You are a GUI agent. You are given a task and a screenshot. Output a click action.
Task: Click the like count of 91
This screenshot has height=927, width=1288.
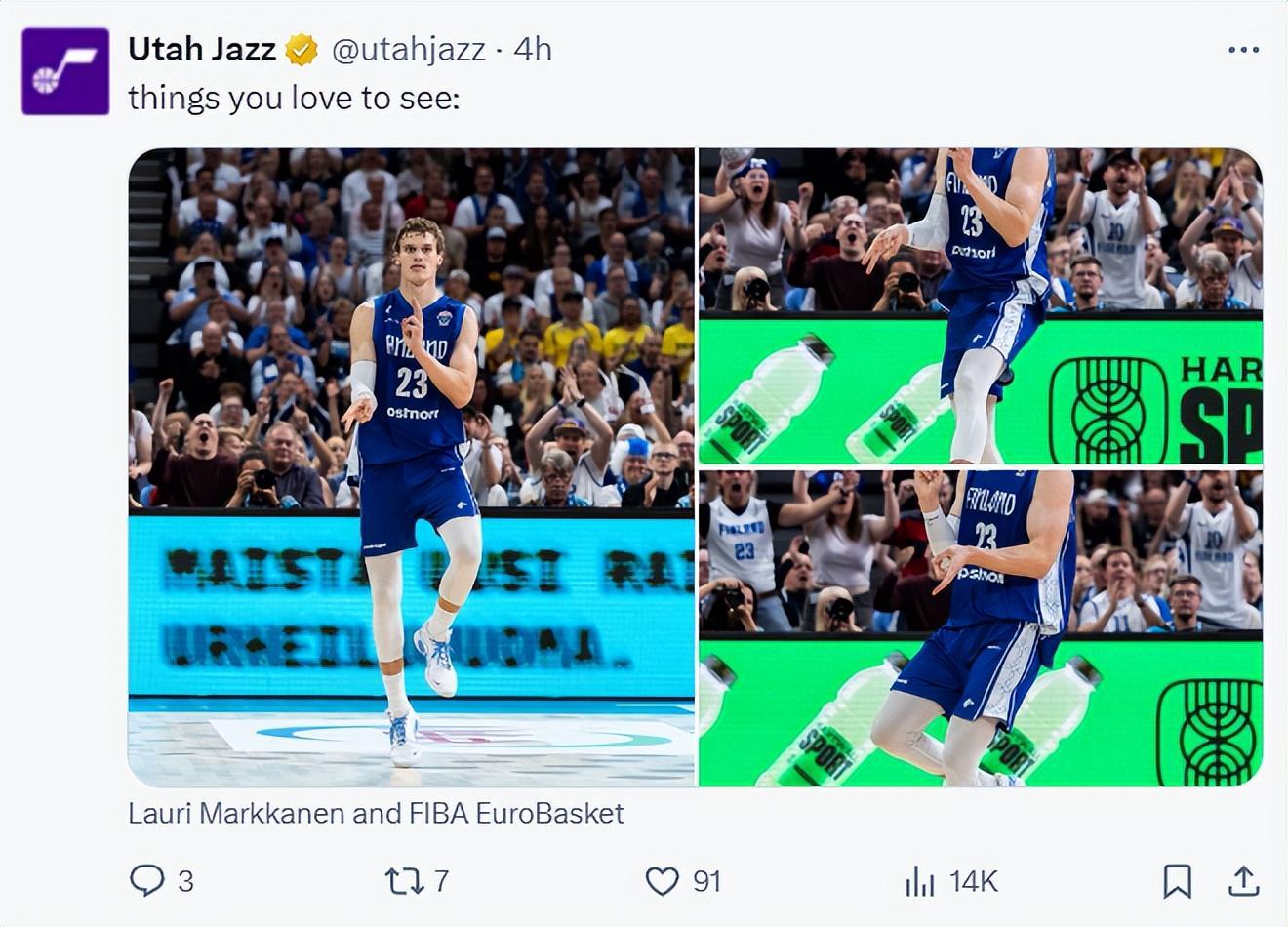click(706, 881)
